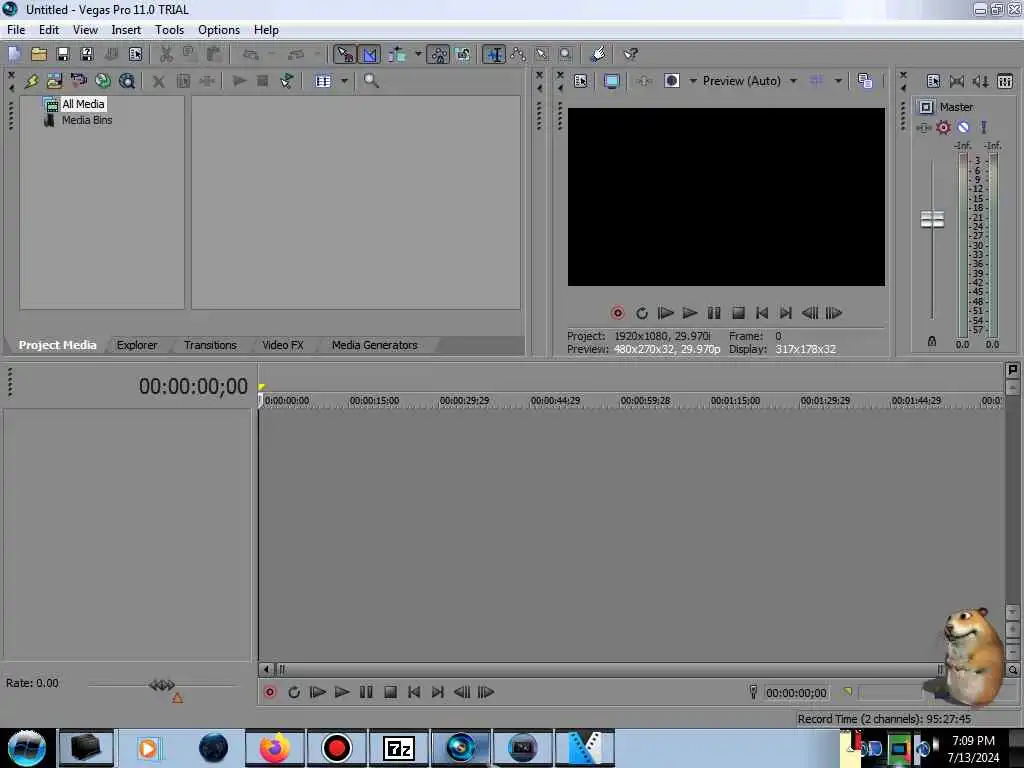1024x768 pixels.
Task: Click the Downmix Output icon
Action: 957,81
